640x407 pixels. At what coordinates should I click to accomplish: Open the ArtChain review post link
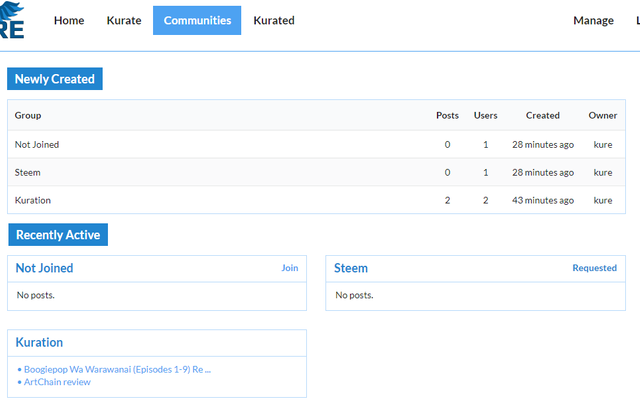(57, 382)
